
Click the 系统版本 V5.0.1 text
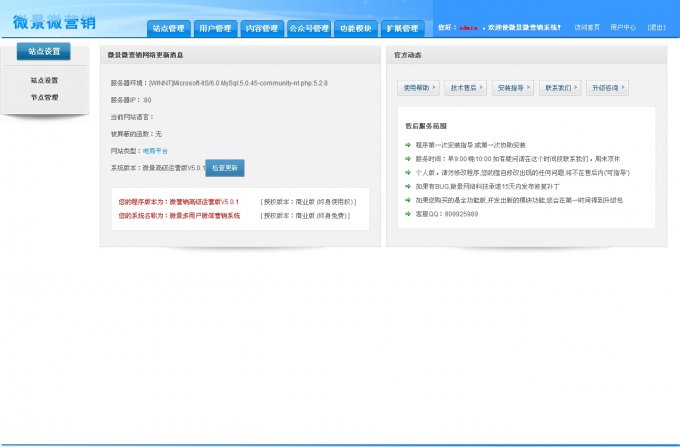[157, 168]
